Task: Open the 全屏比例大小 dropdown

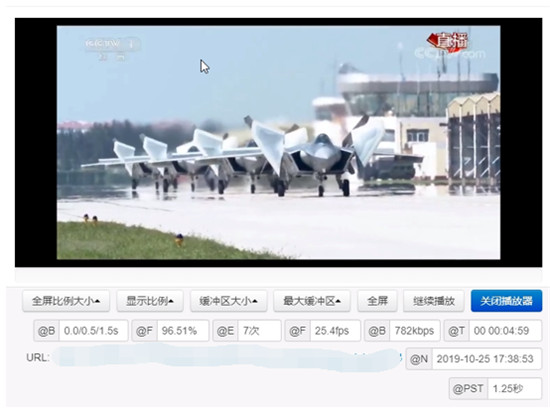Action: click(x=66, y=301)
